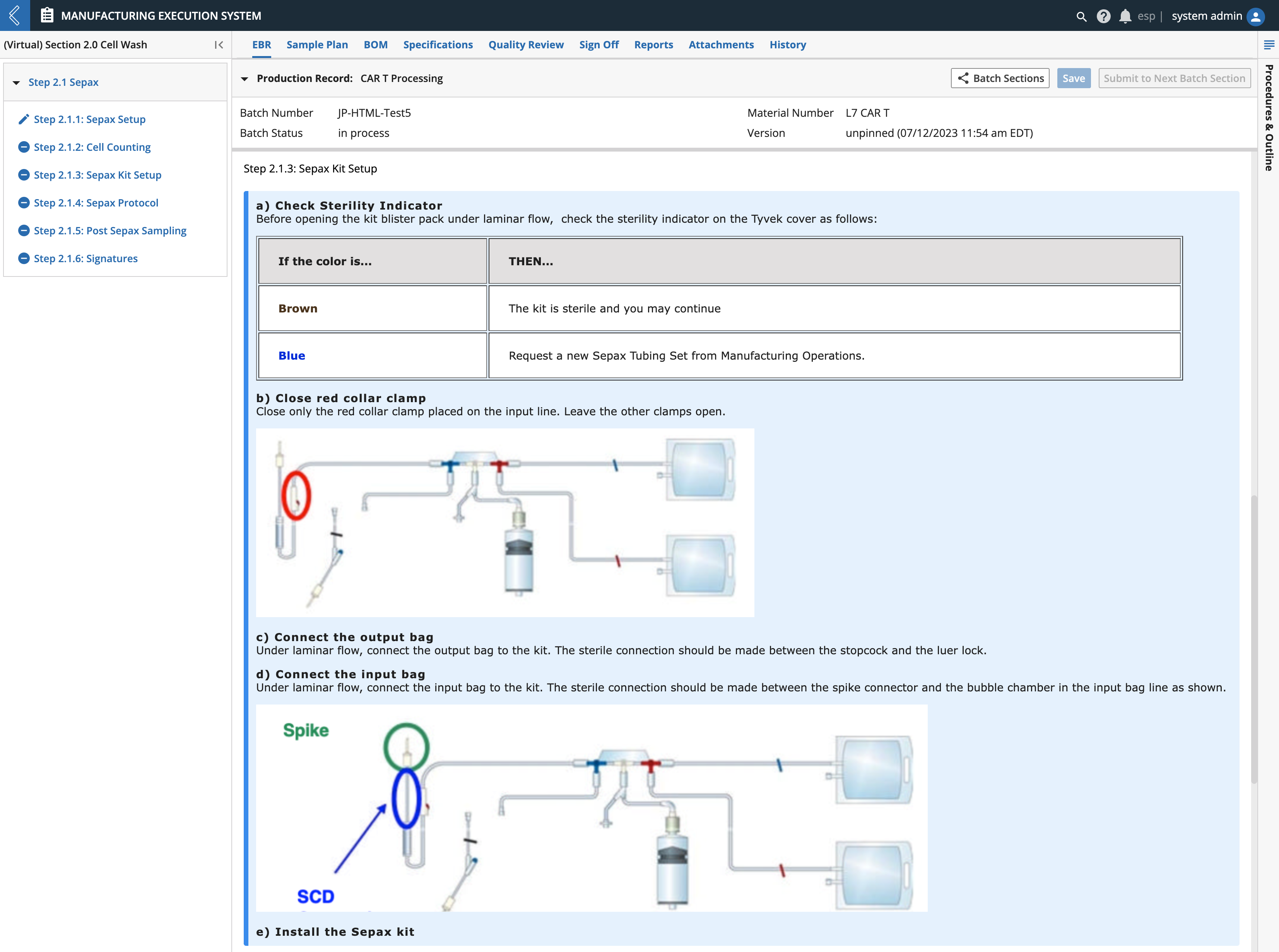1279x952 pixels.
Task: Click the Save button
Action: [x=1074, y=78]
